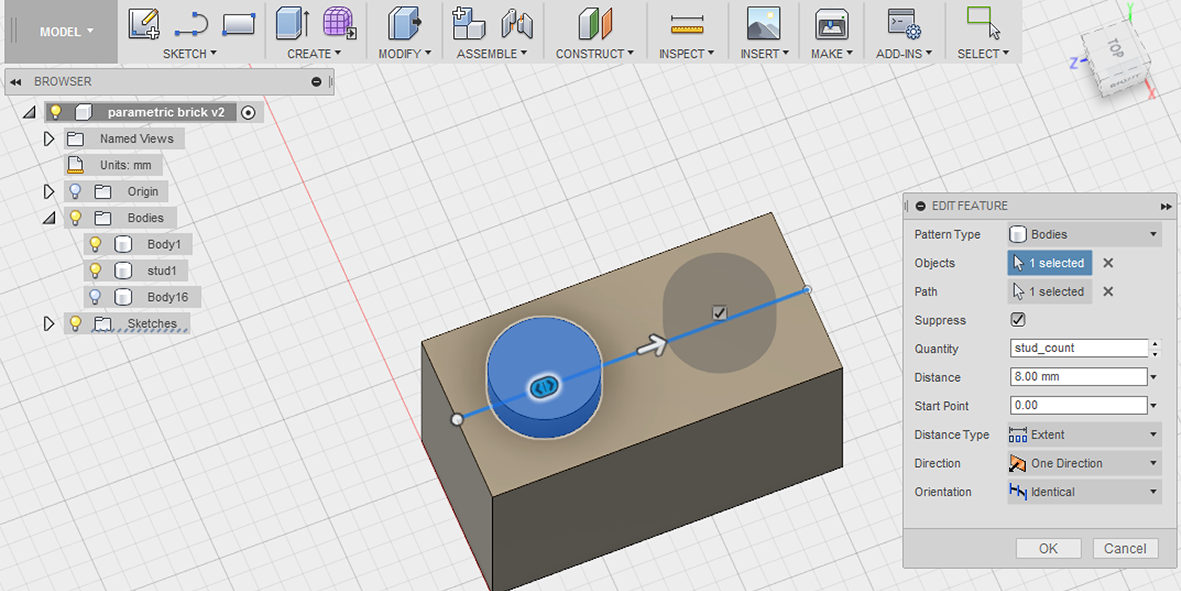Clear the Objects selection with X
This screenshot has height=591, width=1181.
[x=1108, y=263]
